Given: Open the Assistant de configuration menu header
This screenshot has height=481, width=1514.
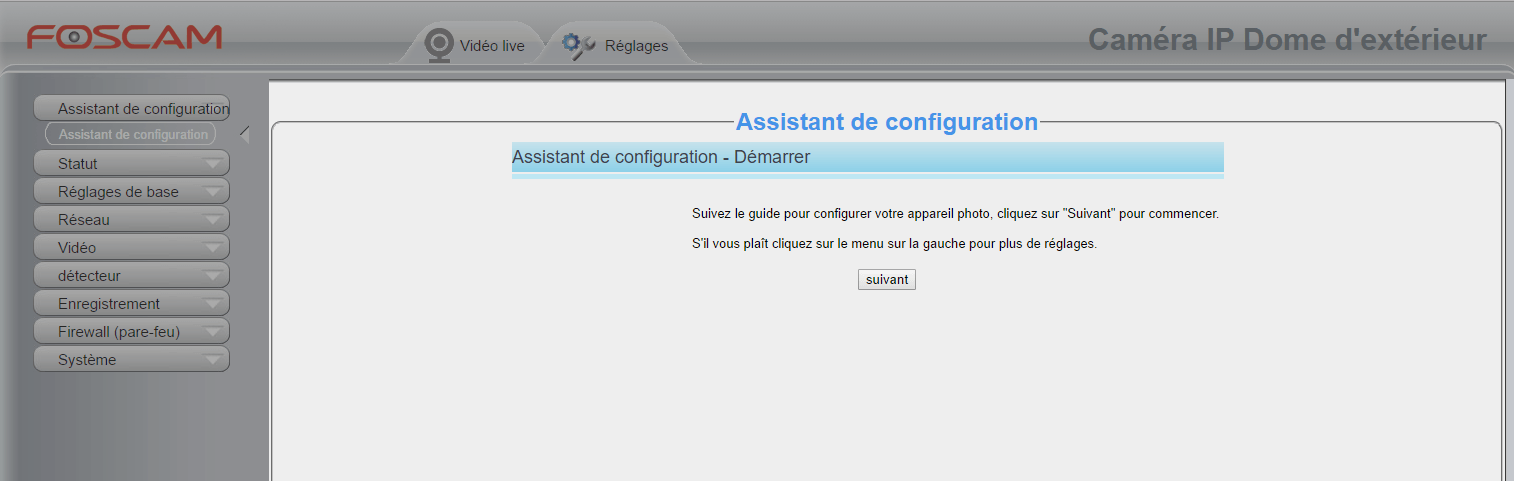Looking at the screenshot, I should 132,108.
